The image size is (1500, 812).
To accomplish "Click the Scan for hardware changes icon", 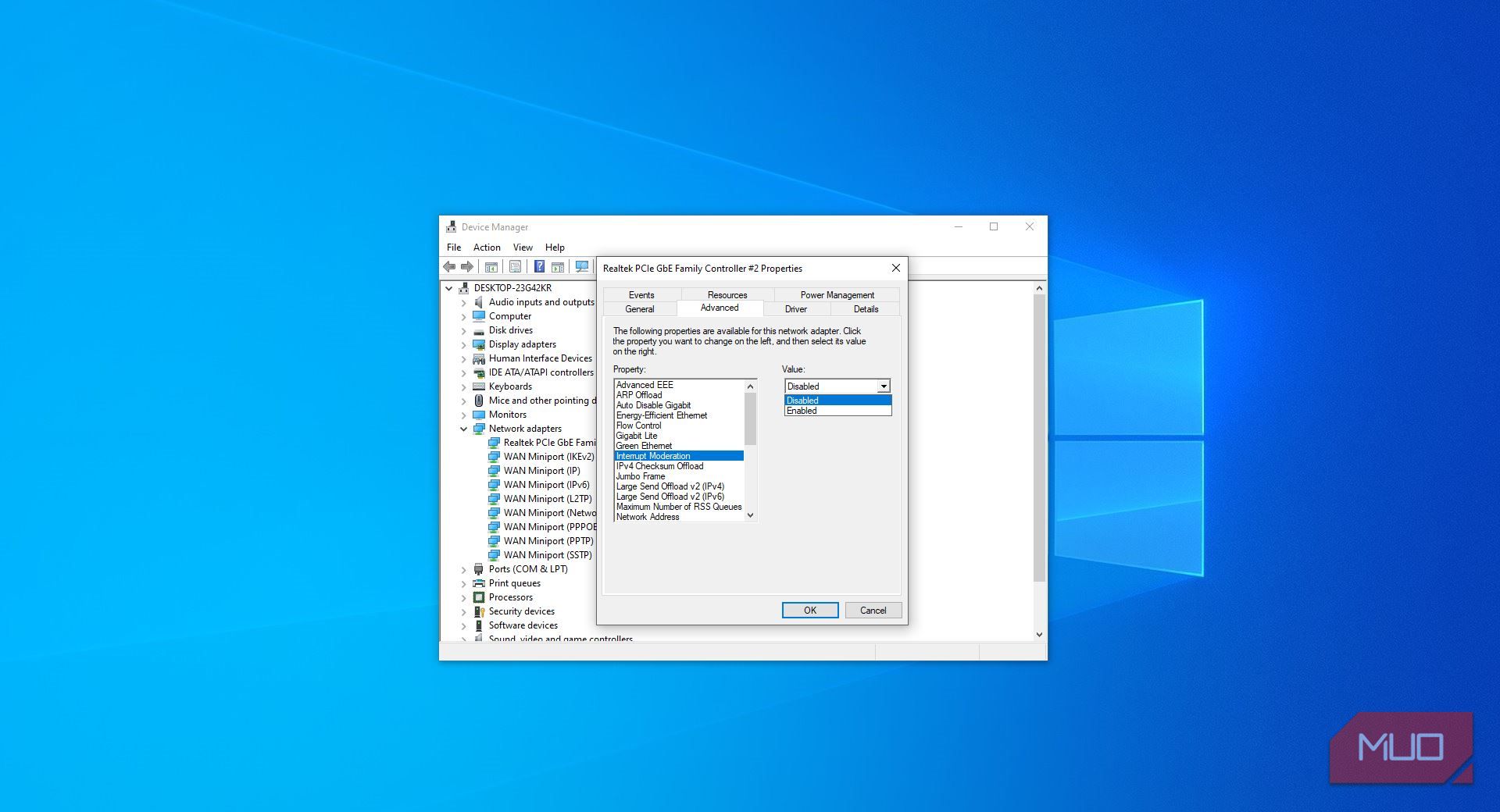I will [x=582, y=267].
